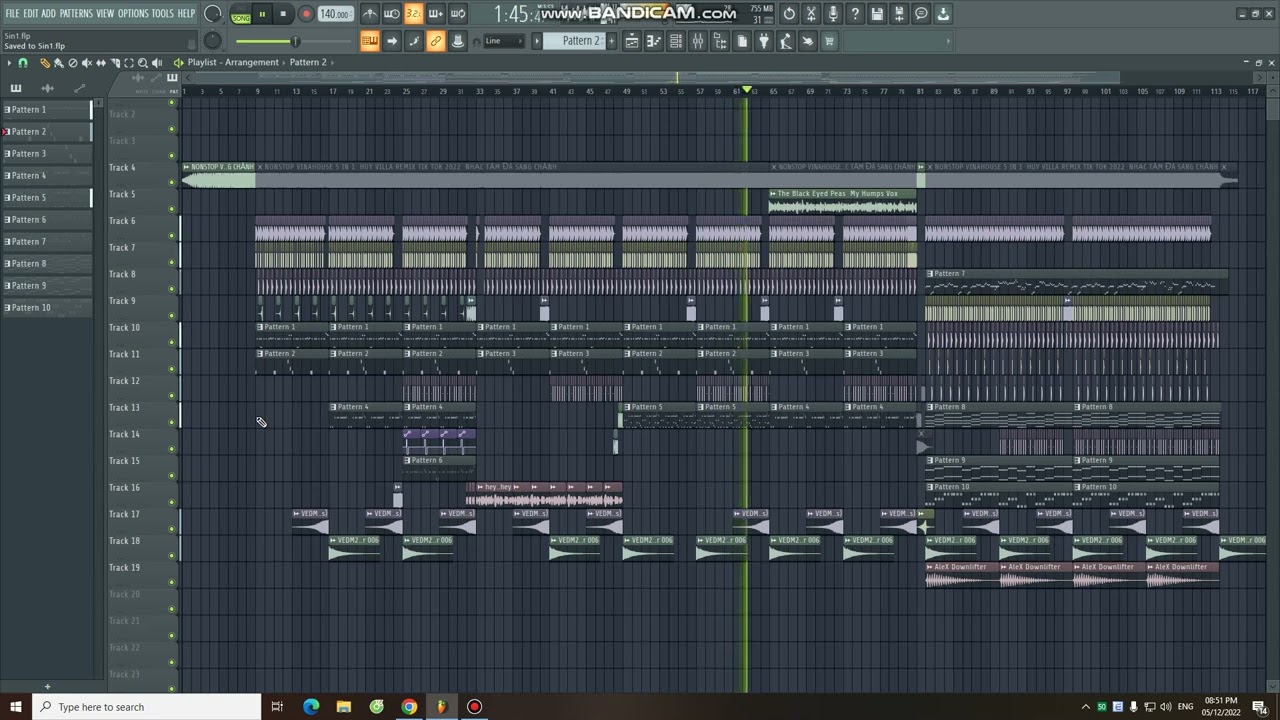1280x720 pixels.
Task: Toggle multilink to controllers button
Action: [x=436, y=41]
